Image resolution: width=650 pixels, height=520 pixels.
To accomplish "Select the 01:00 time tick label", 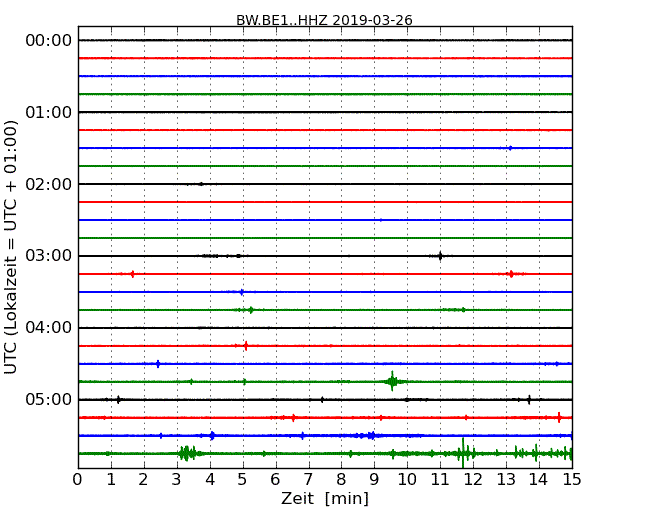I will click(x=49, y=112).
